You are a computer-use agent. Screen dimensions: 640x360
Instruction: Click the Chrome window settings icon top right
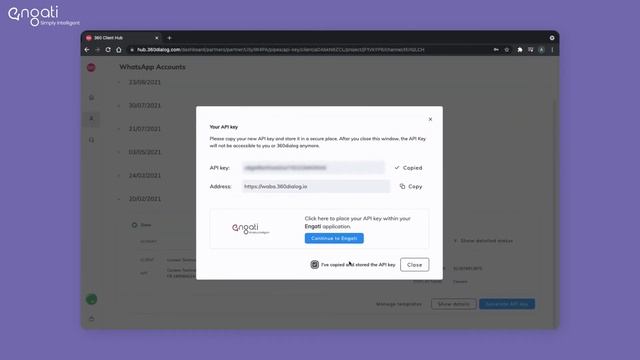click(552, 38)
